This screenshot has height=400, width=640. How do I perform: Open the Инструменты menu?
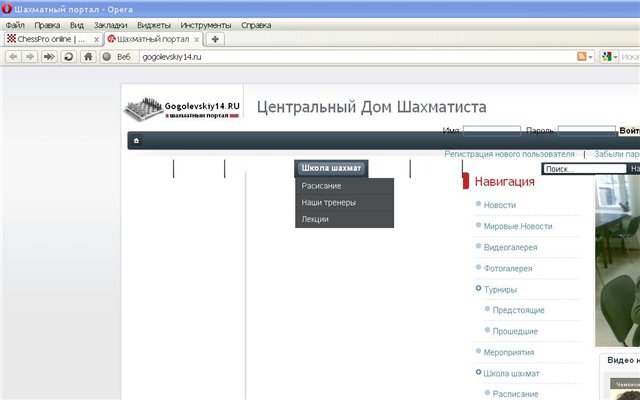click(206, 23)
